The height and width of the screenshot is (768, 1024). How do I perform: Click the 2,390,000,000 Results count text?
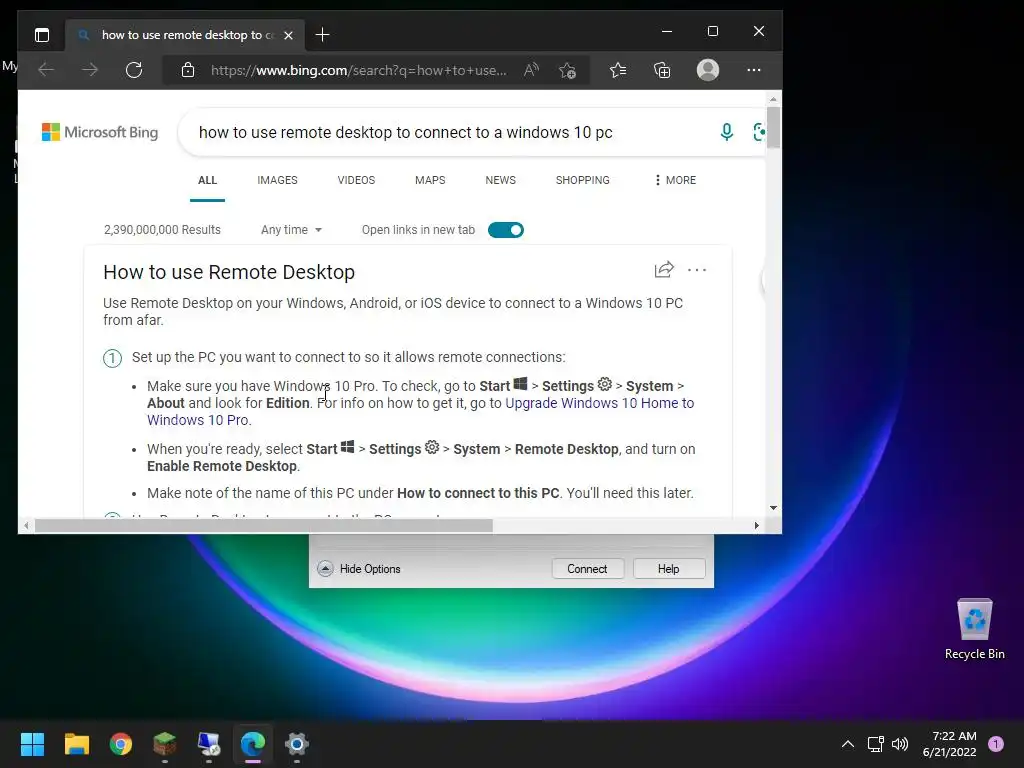tap(162, 230)
